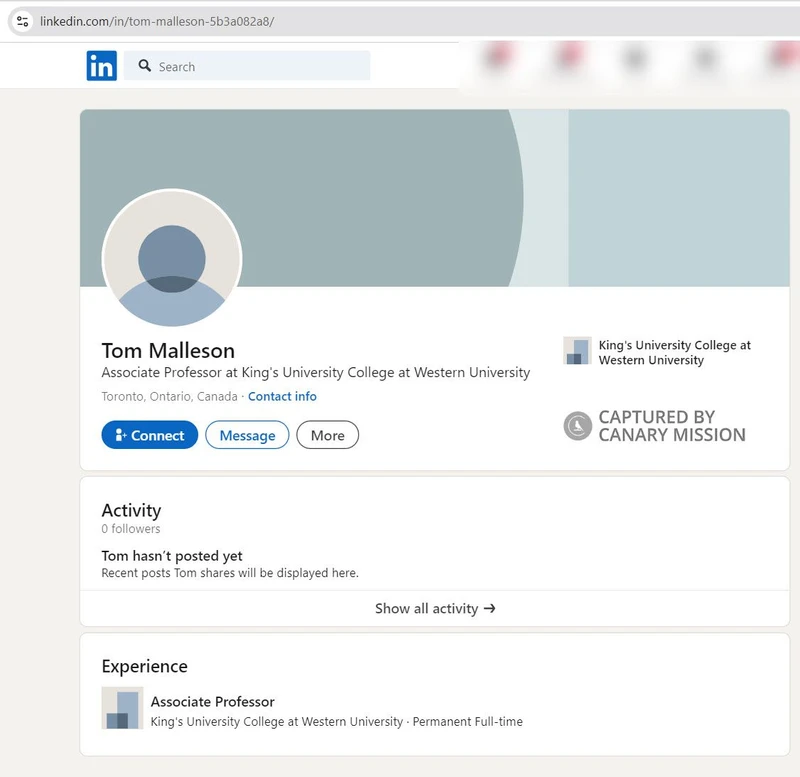Send a message with the Message button
Viewport: 800px width, 777px height.
coord(247,435)
